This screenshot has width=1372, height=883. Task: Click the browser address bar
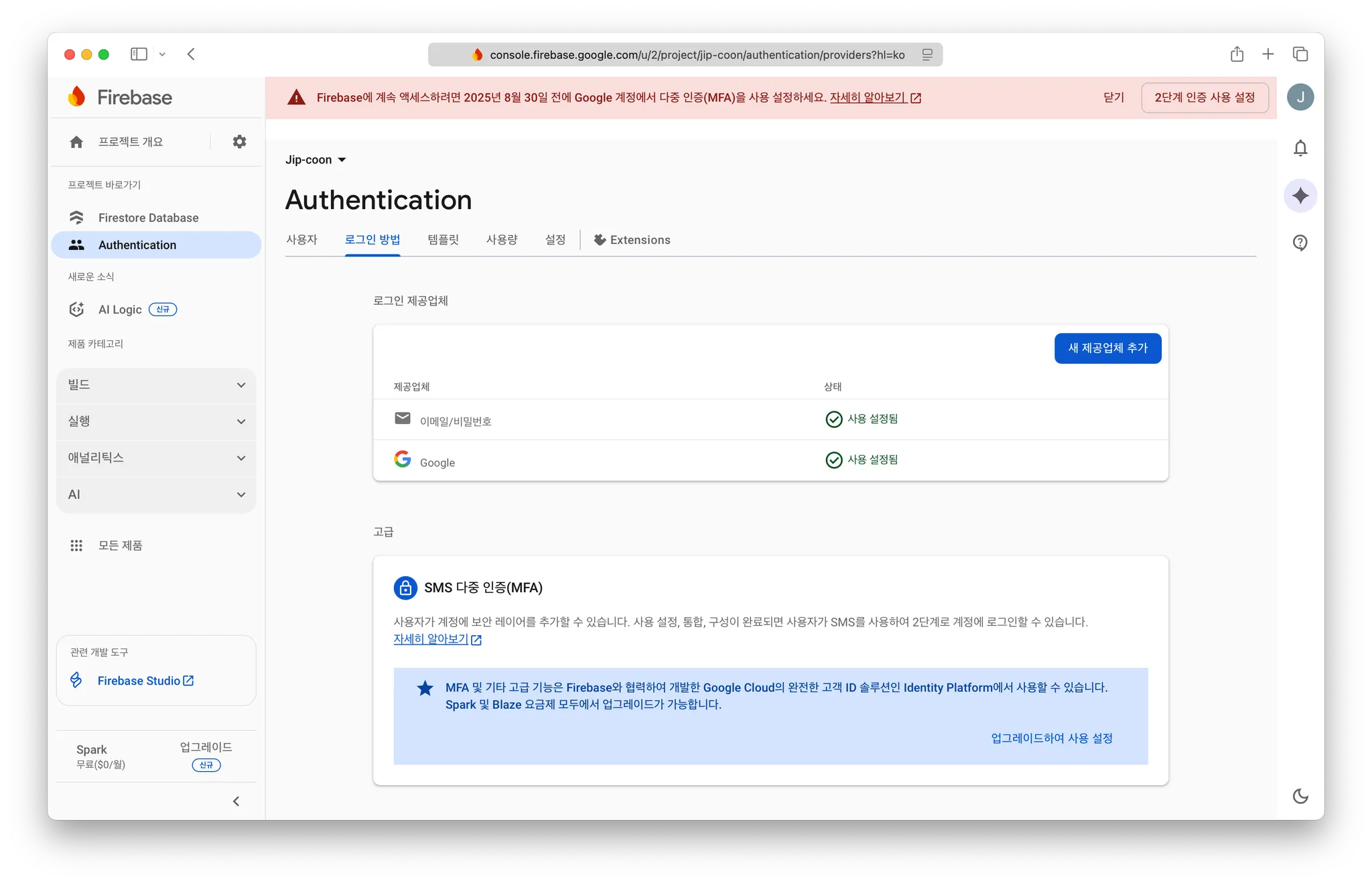pos(697,55)
